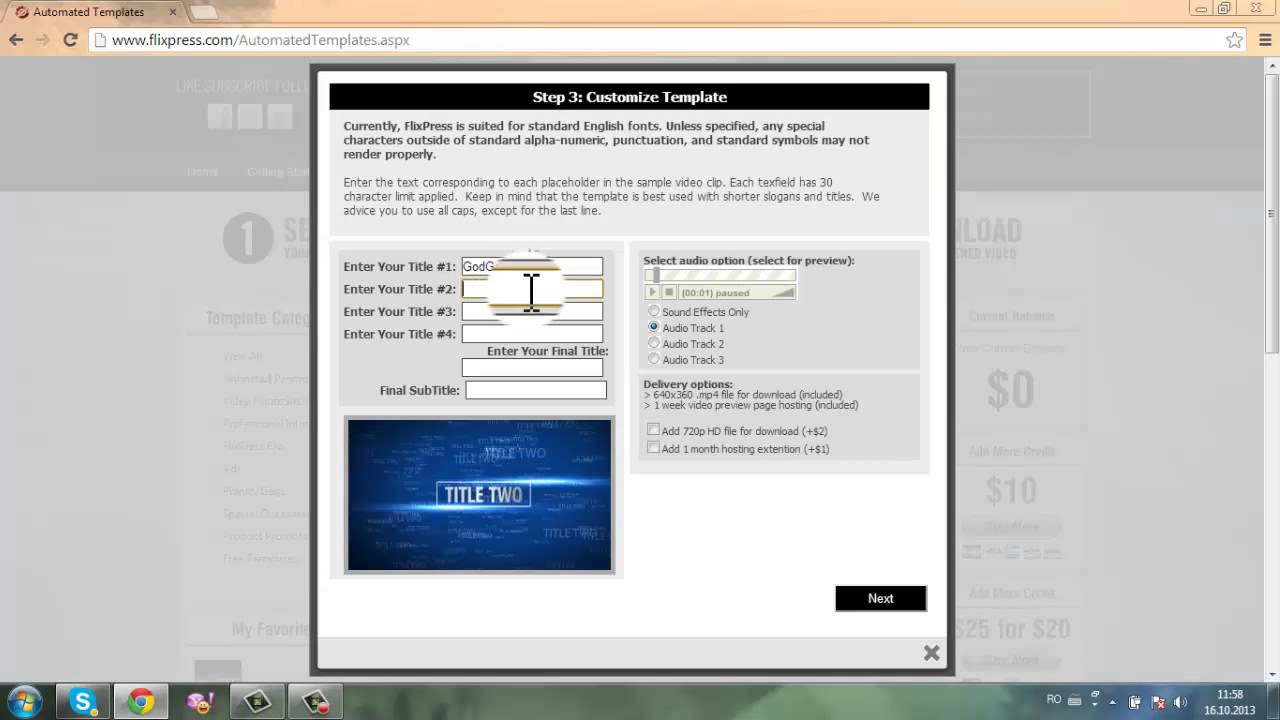Viewport: 1280px width, 720px height.
Task: Click the TITLE TWO template preview thumbnail
Action: click(479, 495)
